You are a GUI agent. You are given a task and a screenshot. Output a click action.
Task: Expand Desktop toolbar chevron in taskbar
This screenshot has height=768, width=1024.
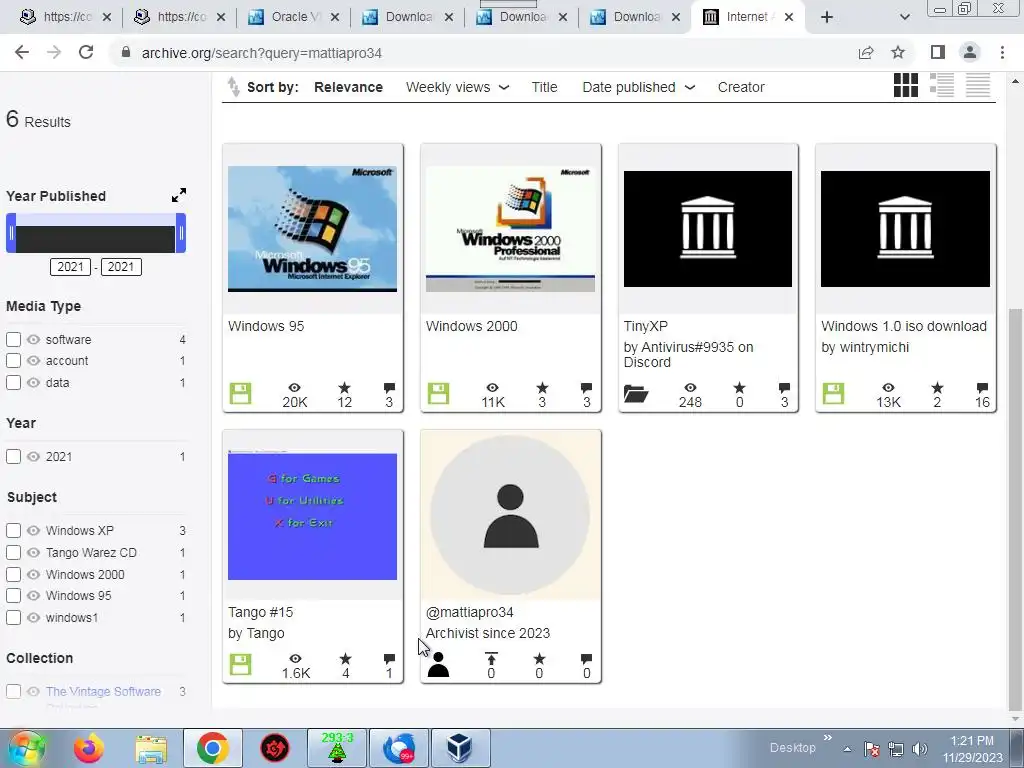[x=827, y=738]
